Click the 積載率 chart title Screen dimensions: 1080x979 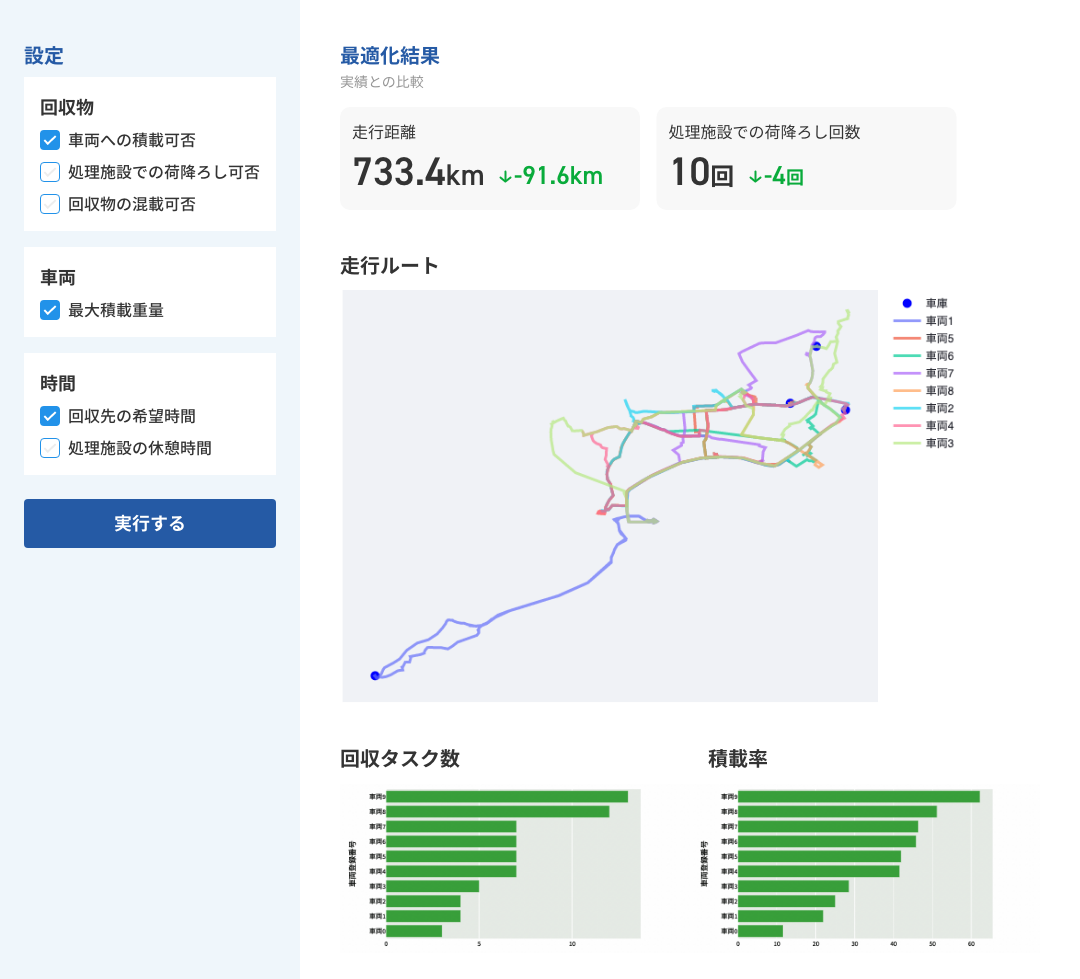pos(738,759)
